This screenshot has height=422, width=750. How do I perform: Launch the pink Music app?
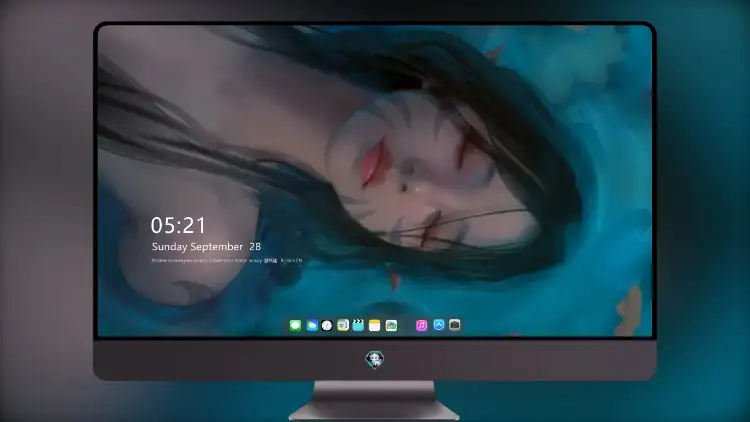click(421, 325)
